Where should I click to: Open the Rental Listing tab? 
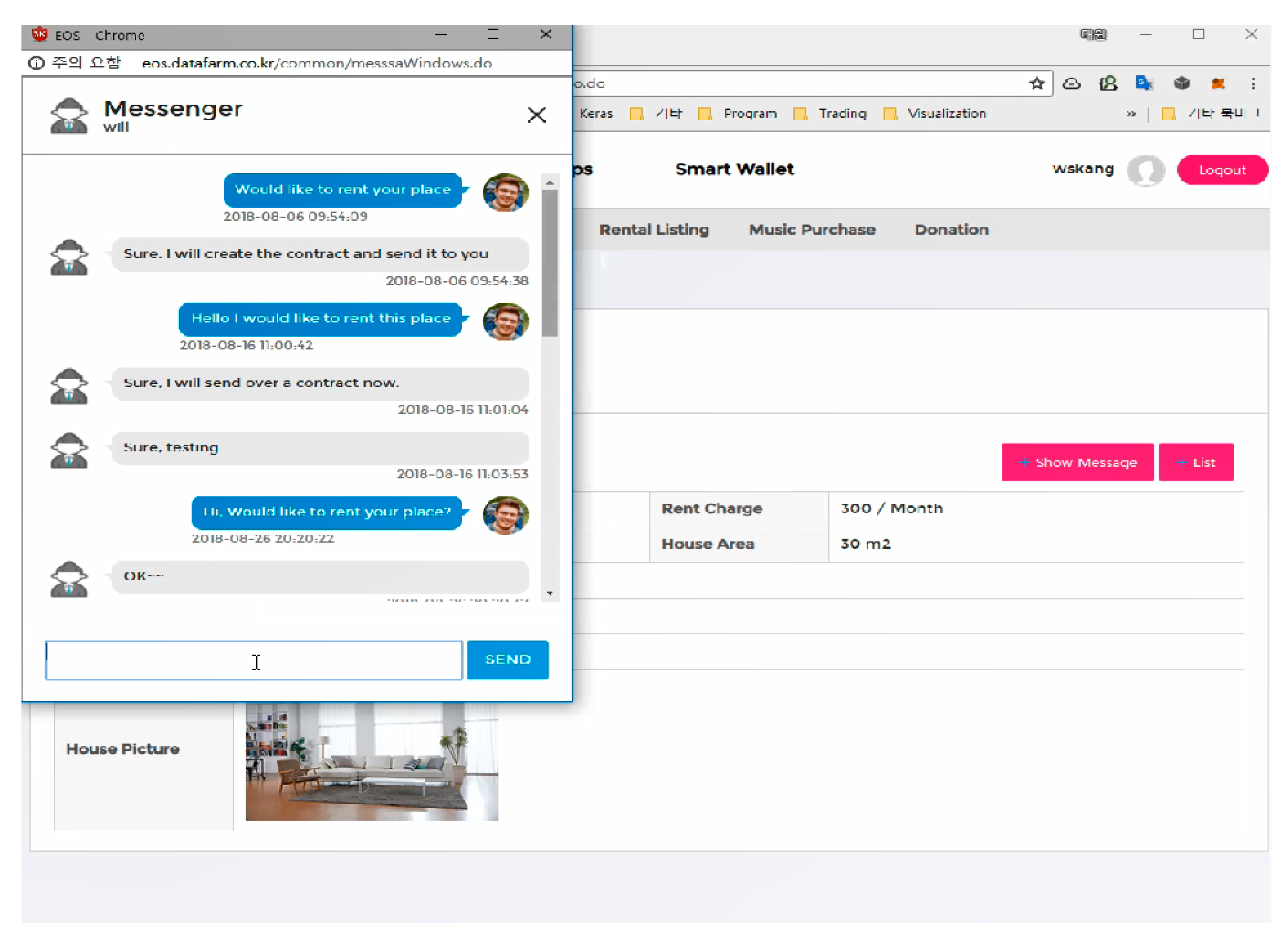tap(653, 230)
